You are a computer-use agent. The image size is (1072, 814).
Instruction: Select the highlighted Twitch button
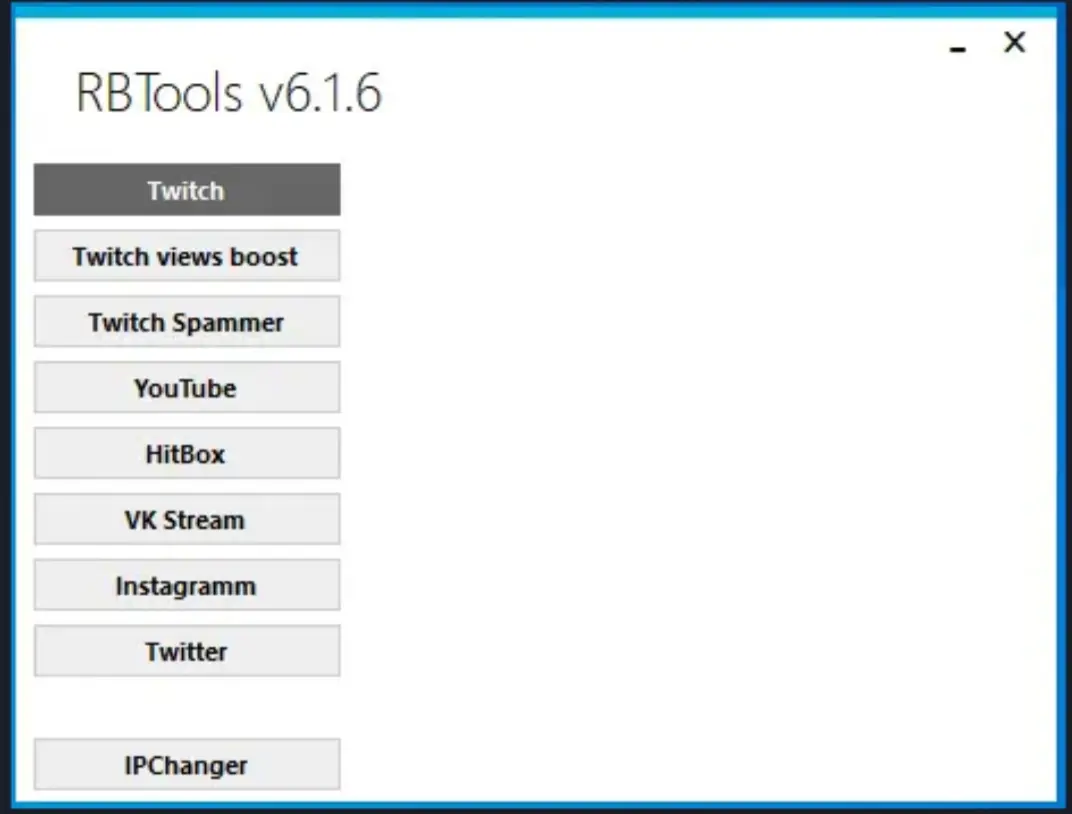point(187,189)
